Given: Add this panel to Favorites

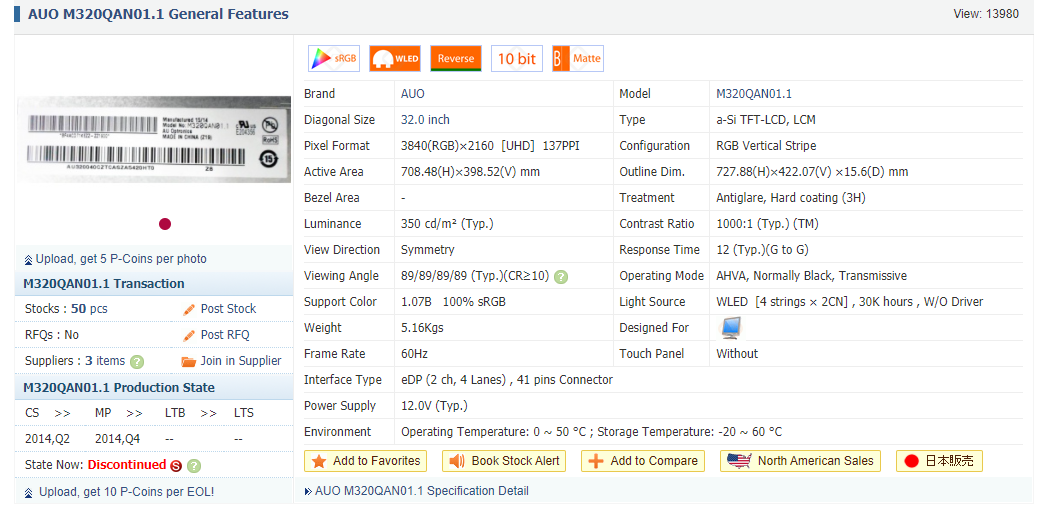Looking at the screenshot, I should pos(365,461).
